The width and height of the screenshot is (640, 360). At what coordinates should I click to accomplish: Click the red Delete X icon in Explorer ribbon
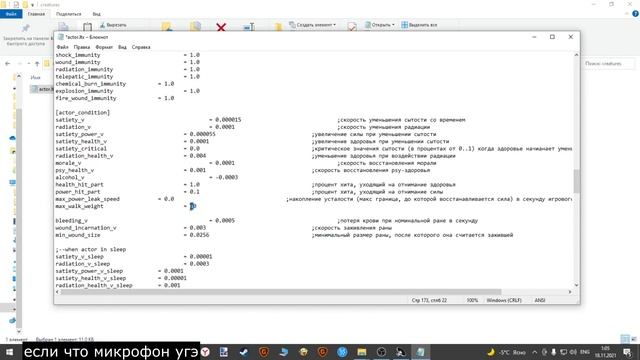pos(221,27)
